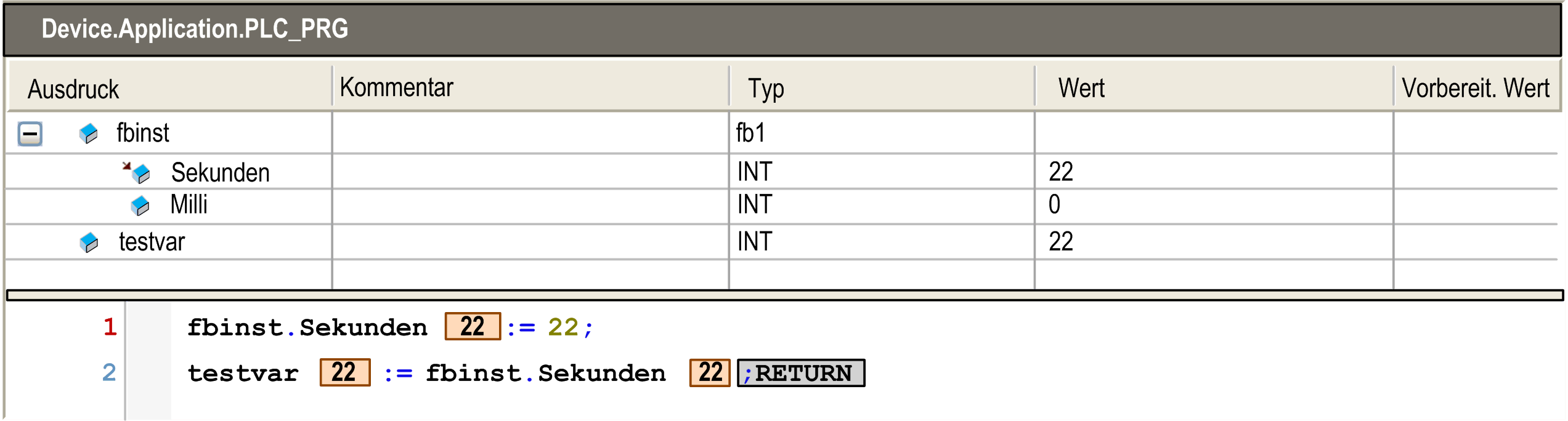Click the Ausdruck column header
1568x421 pixels.
[73, 90]
